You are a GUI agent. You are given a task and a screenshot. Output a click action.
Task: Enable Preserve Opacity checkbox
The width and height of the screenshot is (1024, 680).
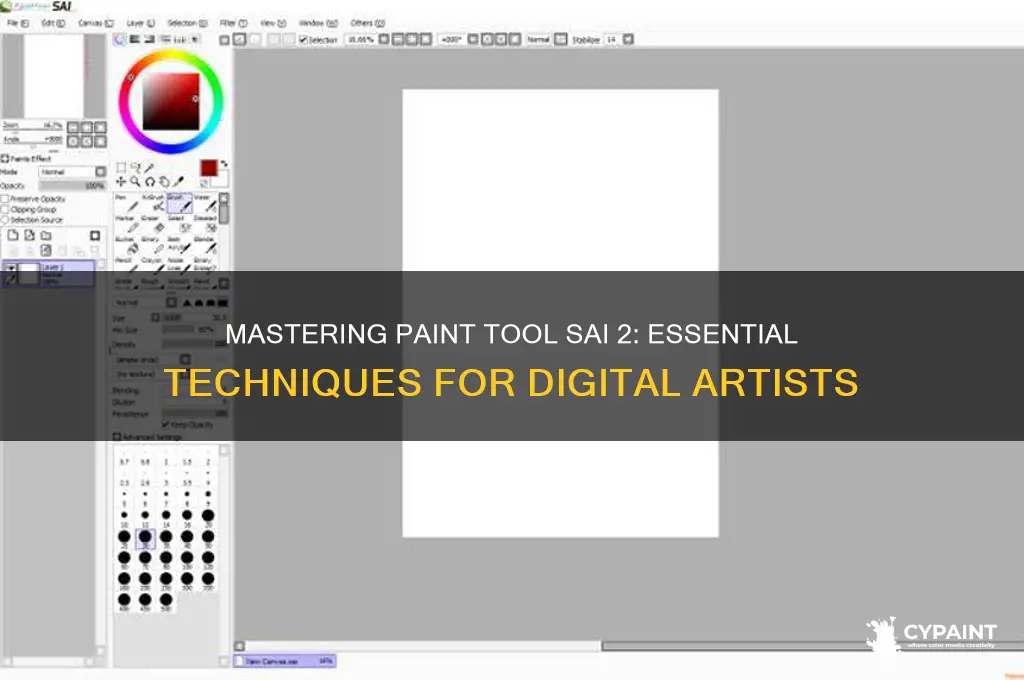point(5,199)
